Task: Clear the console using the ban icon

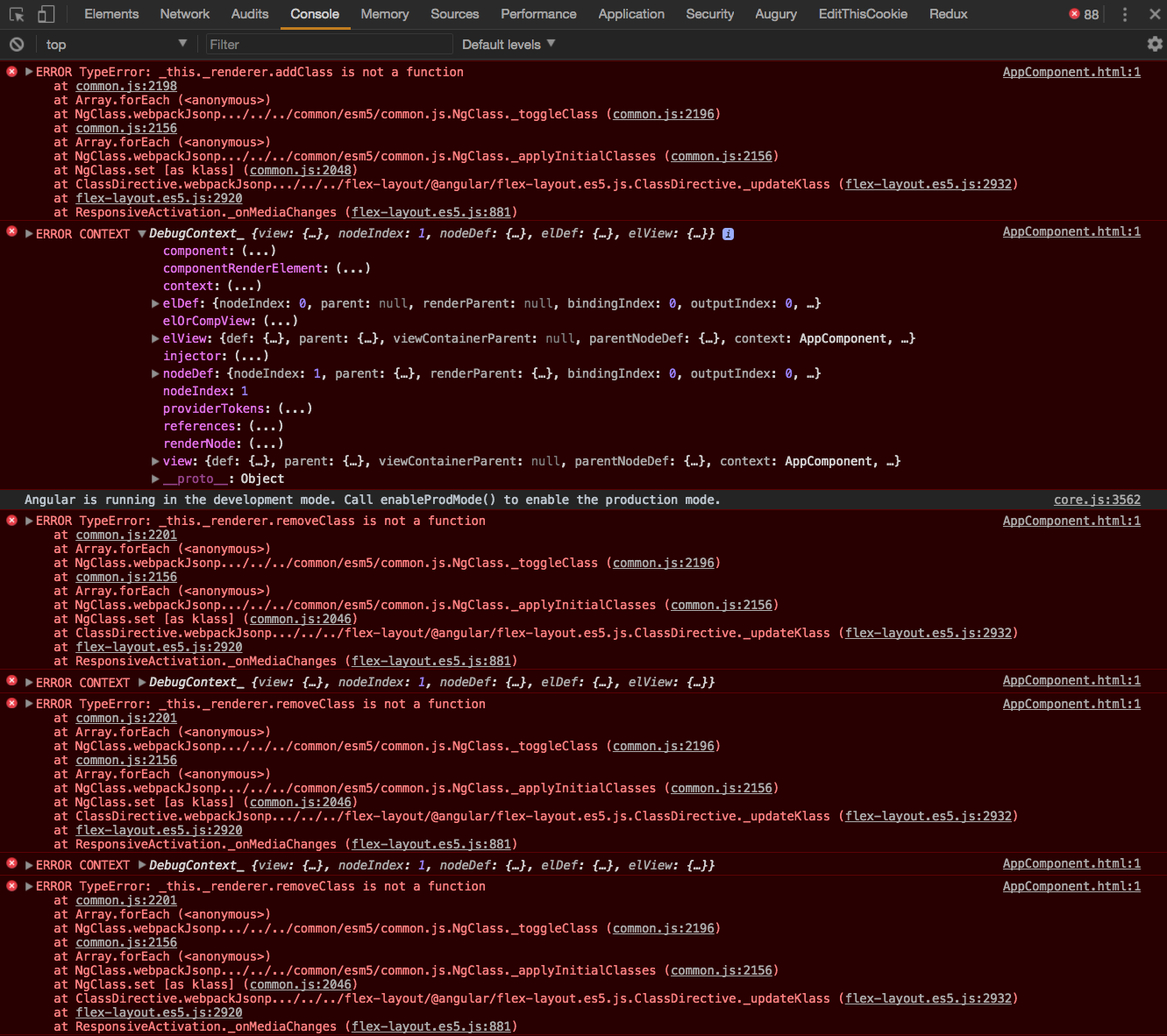Action: click(16, 44)
